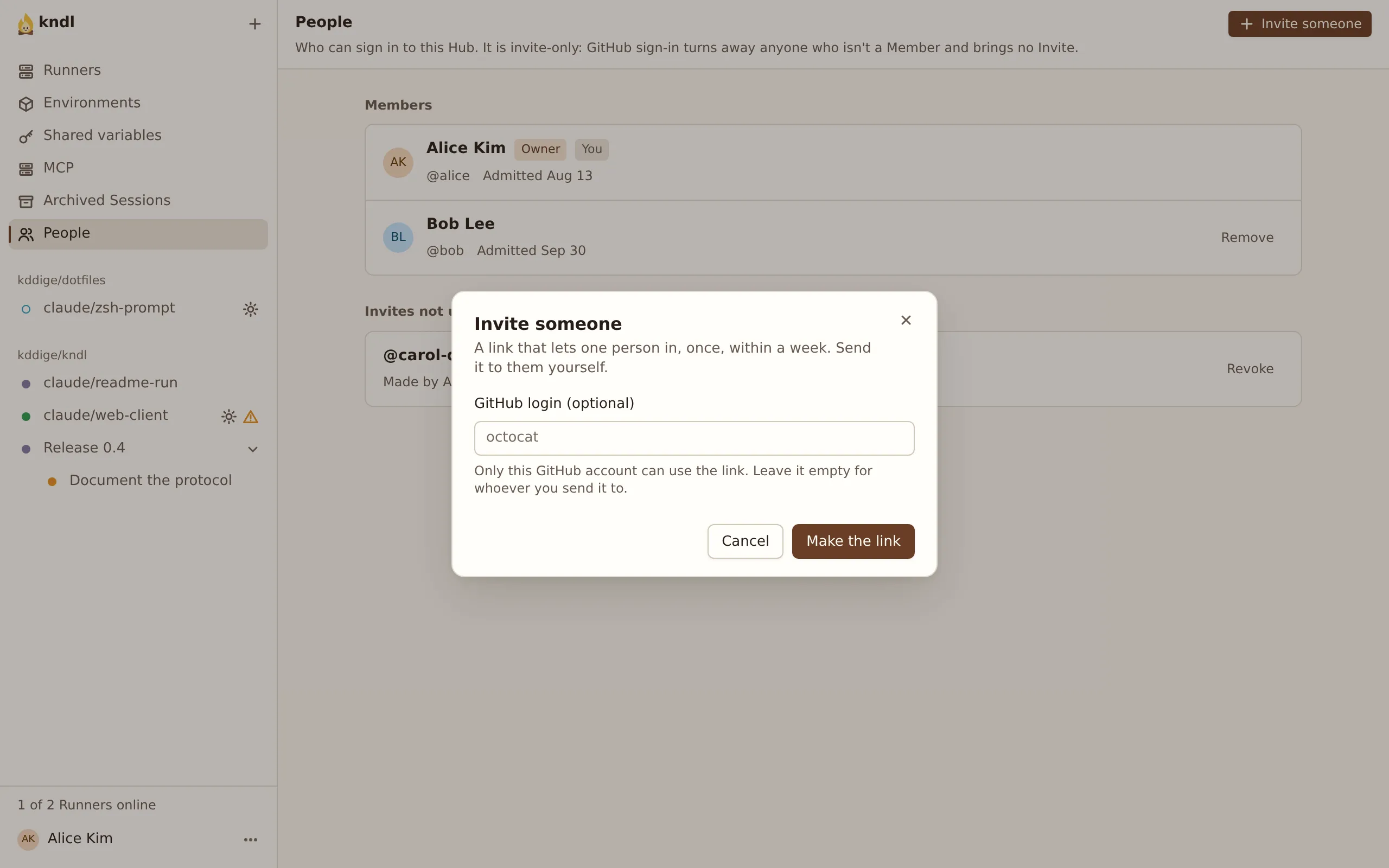This screenshot has width=1389, height=868.
Task: Click the hollow status dot of claude/zsh-prompt
Action: tap(26, 309)
